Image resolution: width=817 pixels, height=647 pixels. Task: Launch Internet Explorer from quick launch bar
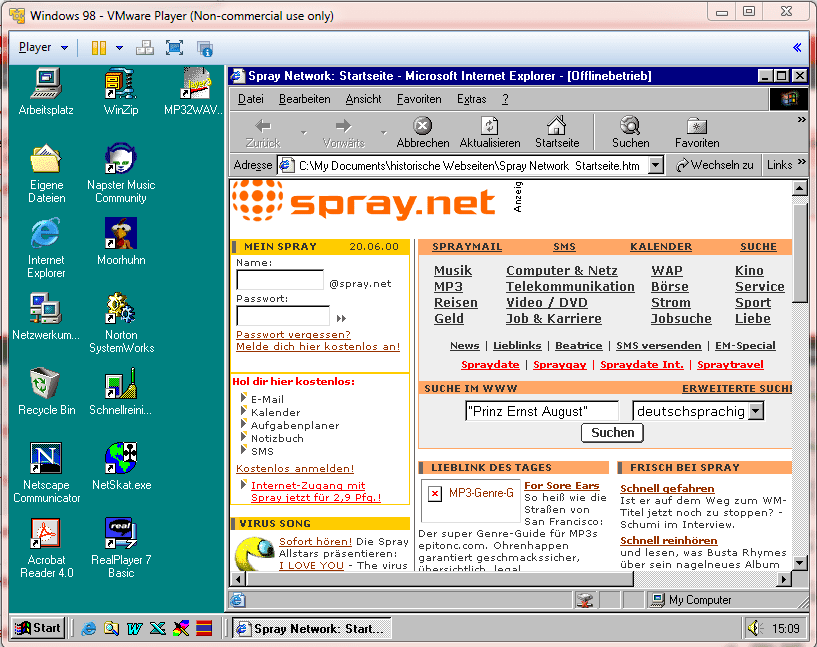coord(89,628)
